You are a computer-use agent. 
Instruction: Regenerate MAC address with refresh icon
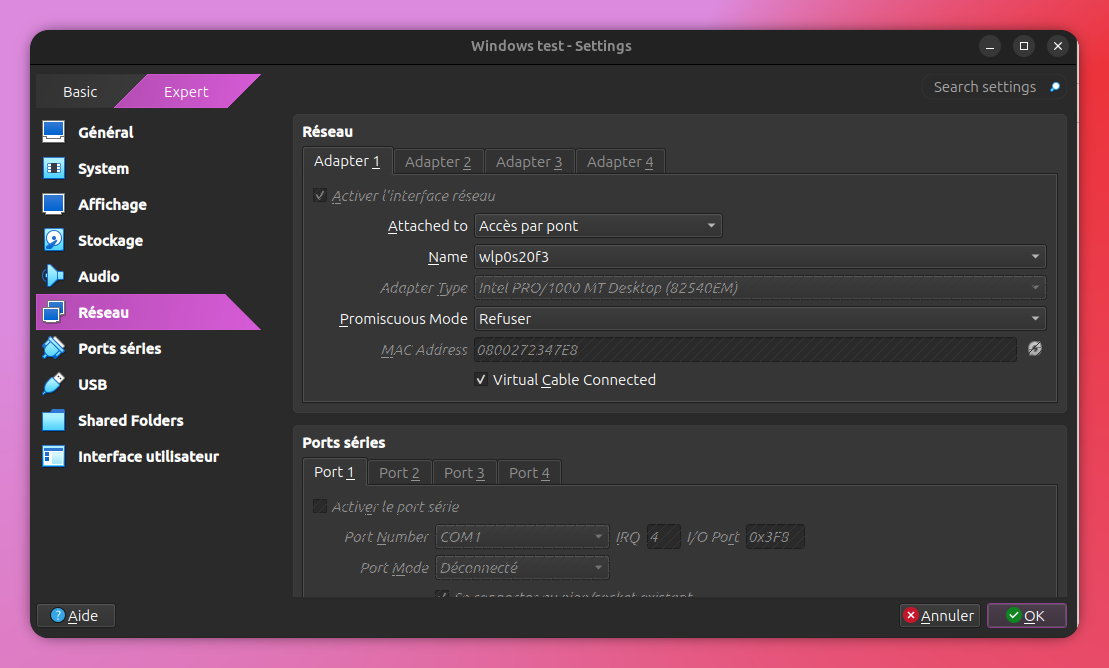(1035, 349)
